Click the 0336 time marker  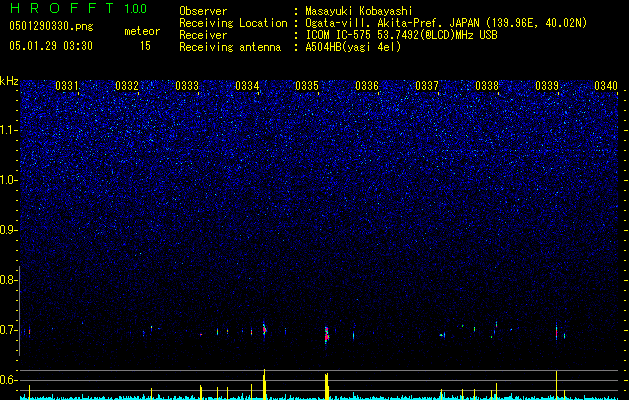tap(367, 86)
